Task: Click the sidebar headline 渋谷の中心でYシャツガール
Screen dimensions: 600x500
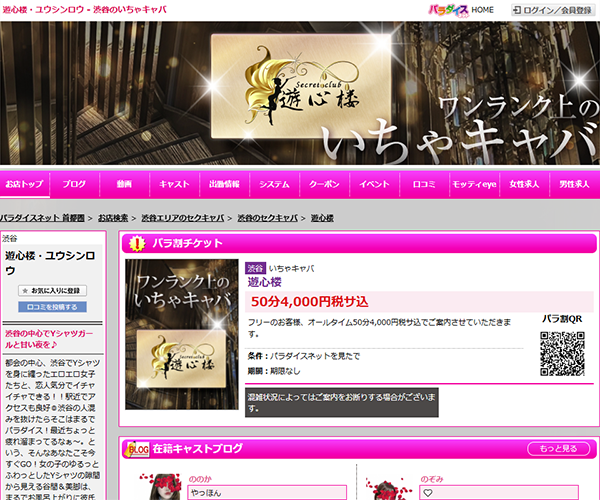Action: [49, 339]
